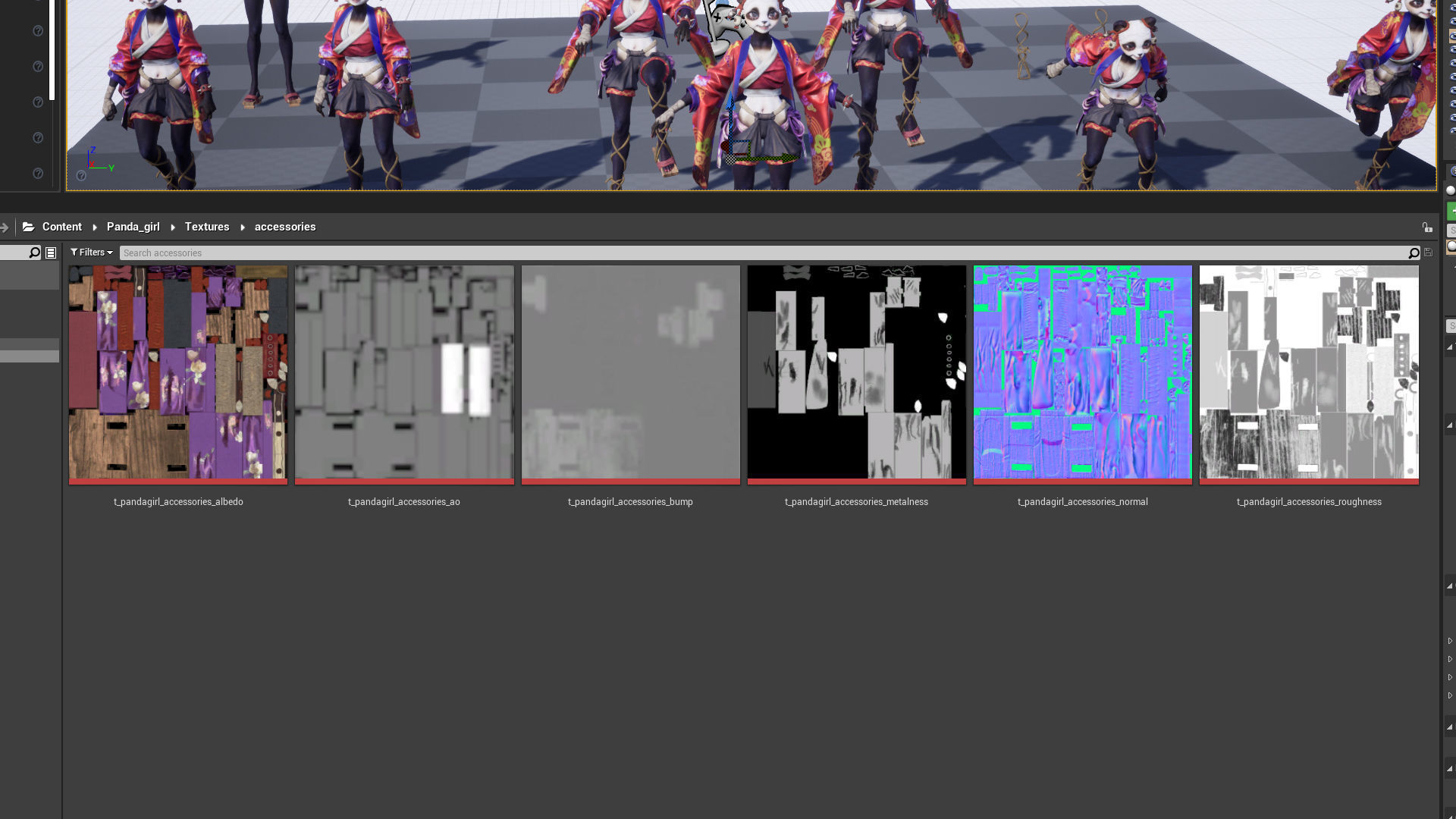Click the asset search magnifier icon

click(x=1414, y=253)
